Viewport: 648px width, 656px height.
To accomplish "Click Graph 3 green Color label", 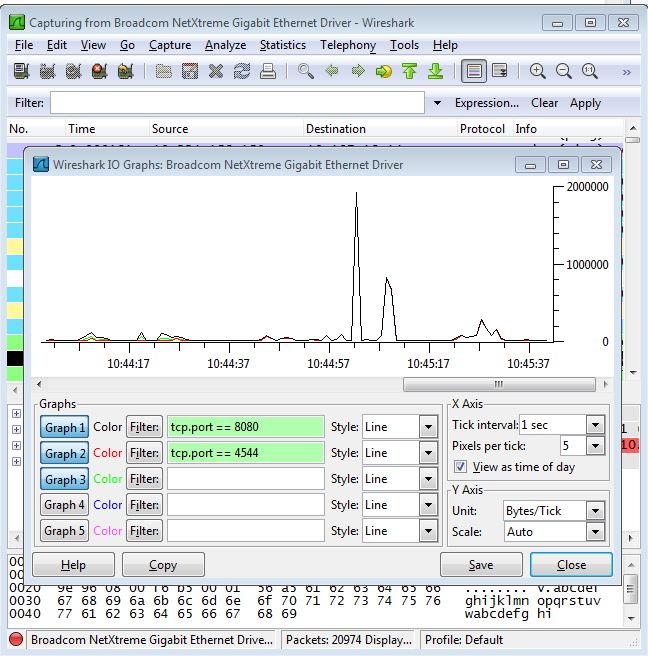I will pos(108,479).
